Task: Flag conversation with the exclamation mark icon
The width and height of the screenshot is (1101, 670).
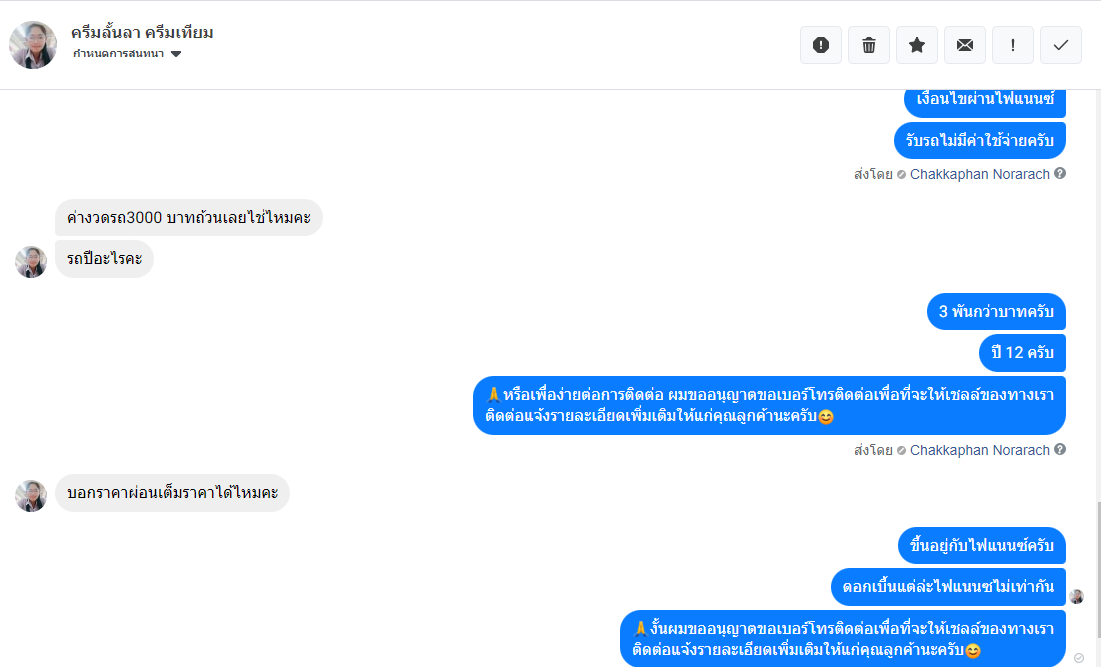Action: tap(1013, 45)
